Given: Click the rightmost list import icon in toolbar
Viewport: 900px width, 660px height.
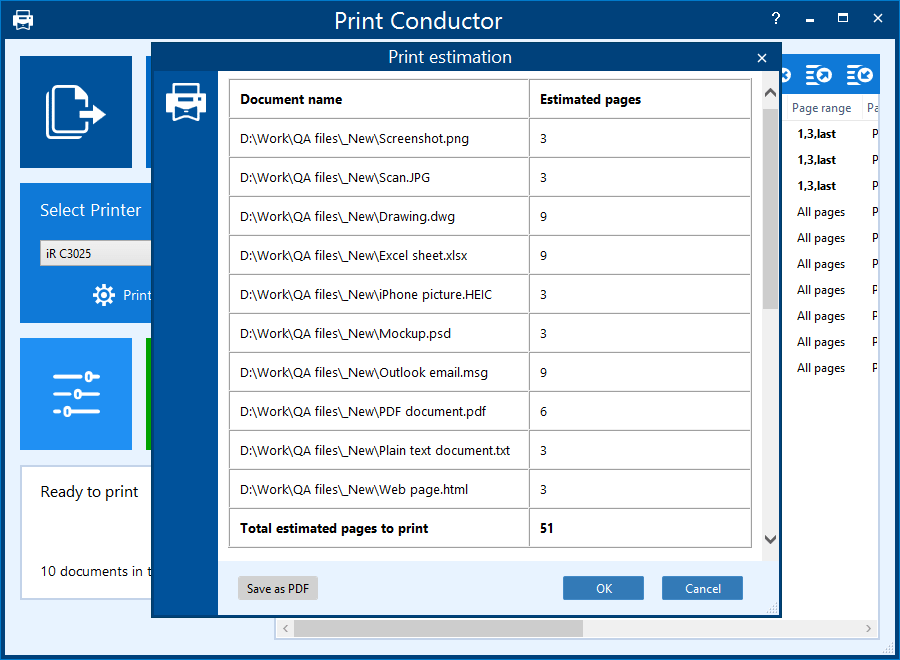Looking at the screenshot, I should pos(859,75).
